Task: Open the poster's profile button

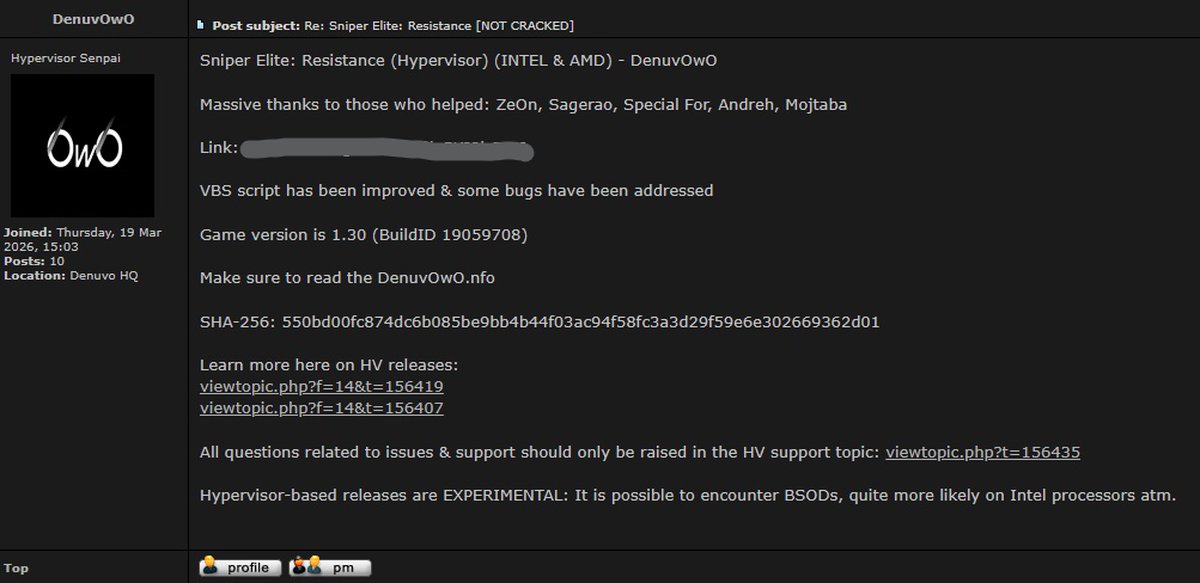Action: (x=240, y=568)
